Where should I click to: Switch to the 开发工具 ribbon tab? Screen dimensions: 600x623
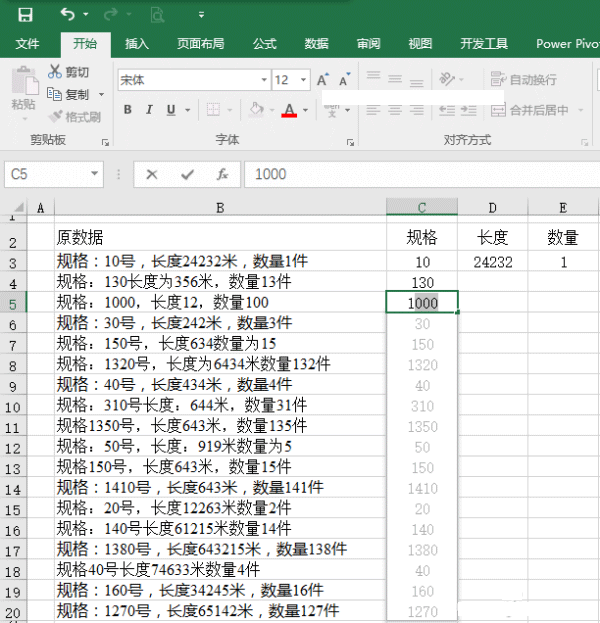pos(484,43)
